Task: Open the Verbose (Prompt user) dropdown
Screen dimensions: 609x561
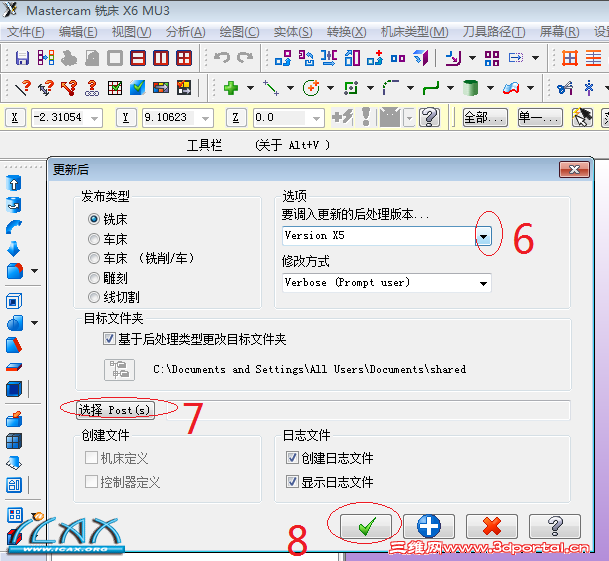Action: click(484, 283)
